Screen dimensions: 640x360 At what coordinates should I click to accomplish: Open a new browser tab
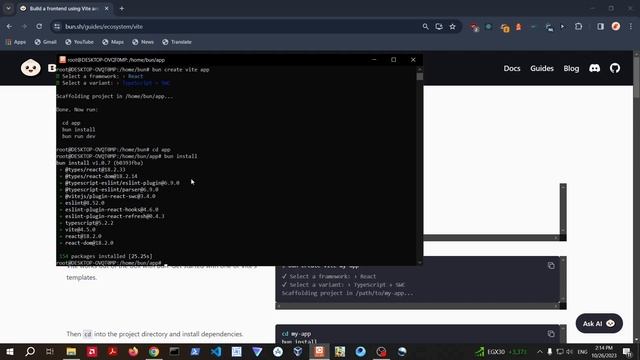[x=122, y=9]
